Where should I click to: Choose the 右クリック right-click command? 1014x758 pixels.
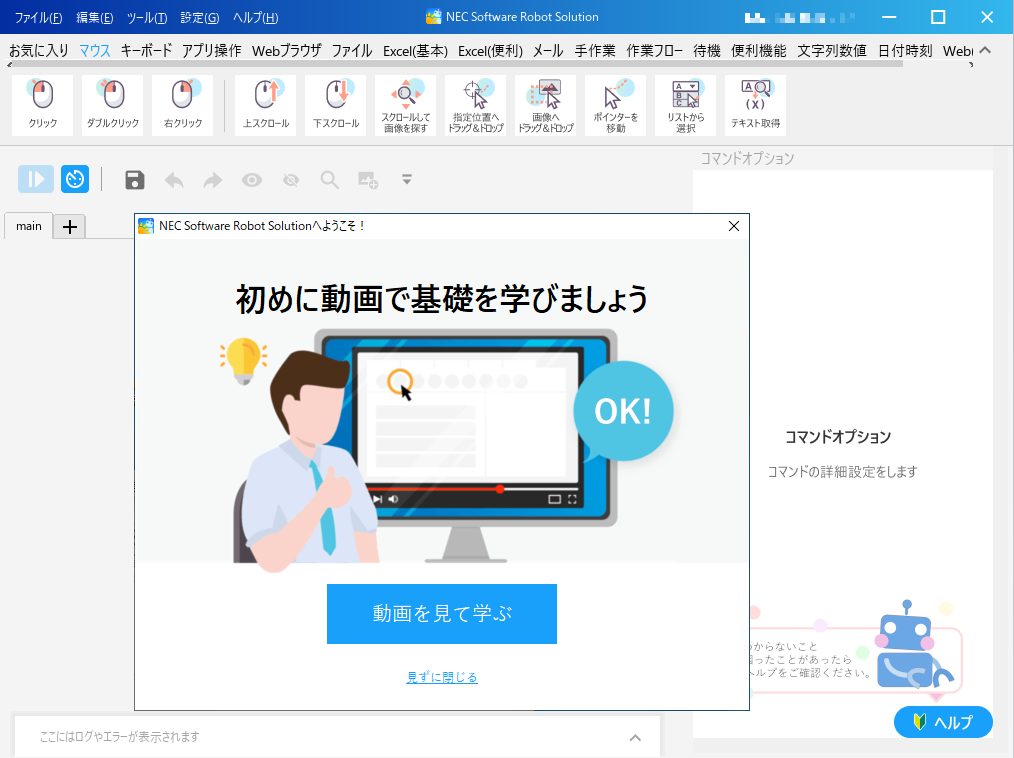pos(181,103)
